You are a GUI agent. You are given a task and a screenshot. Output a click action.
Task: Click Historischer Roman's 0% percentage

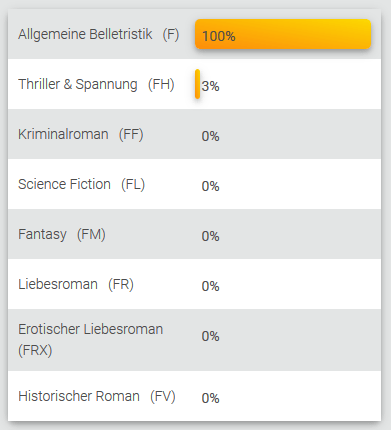(210, 398)
